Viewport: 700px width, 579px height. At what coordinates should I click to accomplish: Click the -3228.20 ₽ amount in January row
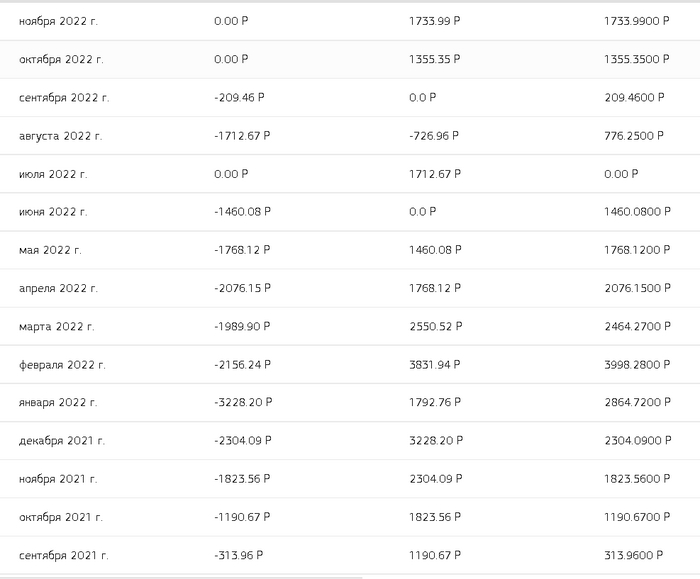click(x=243, y=403)
